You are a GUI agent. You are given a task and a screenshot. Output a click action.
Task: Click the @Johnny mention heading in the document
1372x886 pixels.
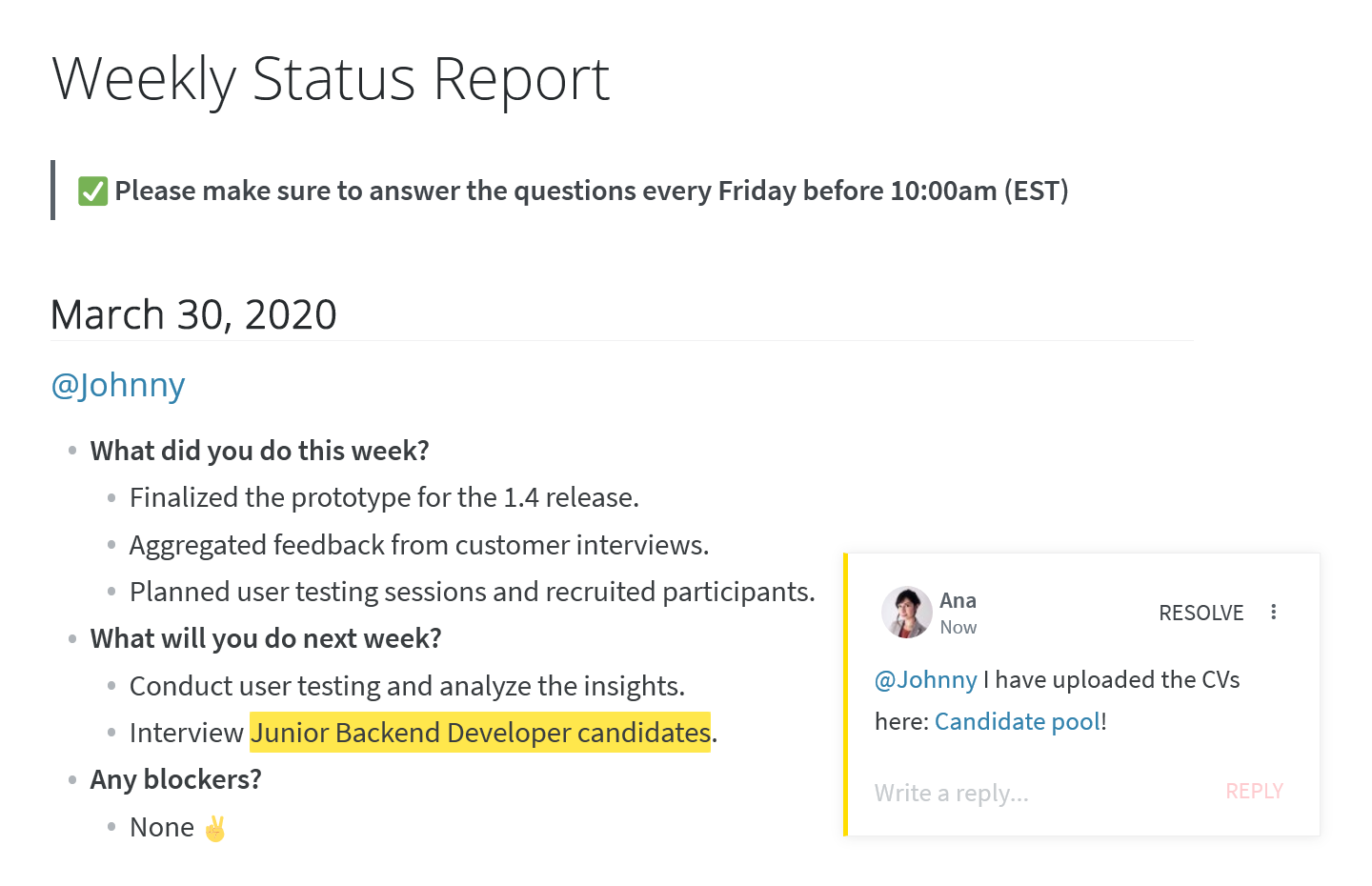118,386
